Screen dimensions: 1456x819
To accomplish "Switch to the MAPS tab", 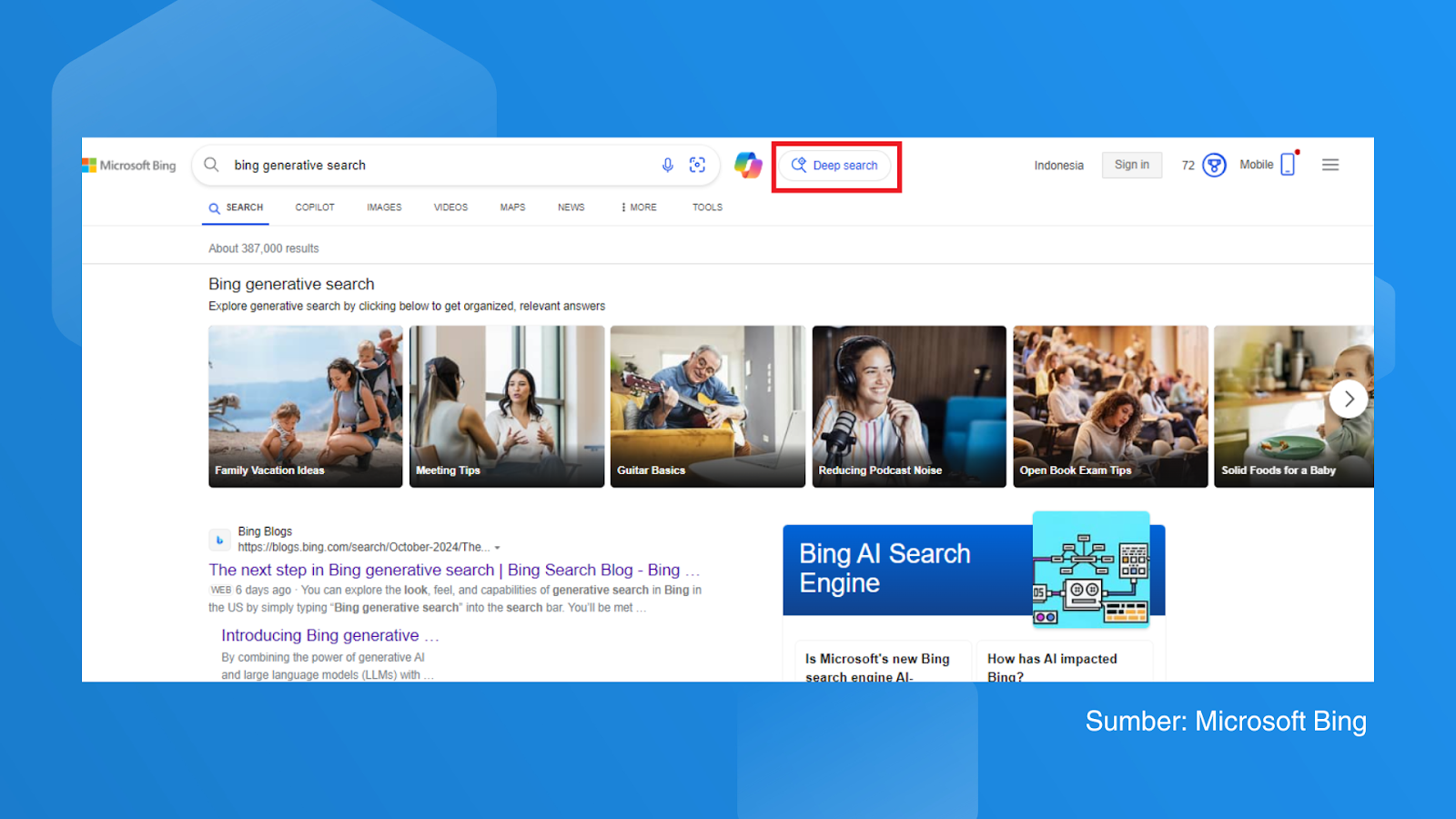I will coord(512,207).
